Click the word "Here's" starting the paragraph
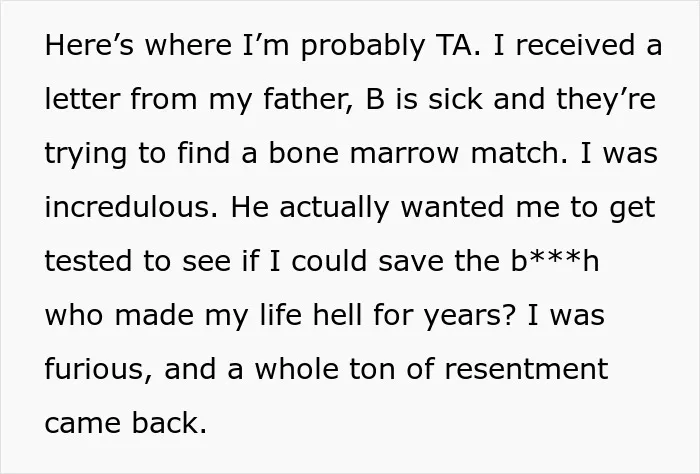 pyautogui.click(x=89, y=45)
